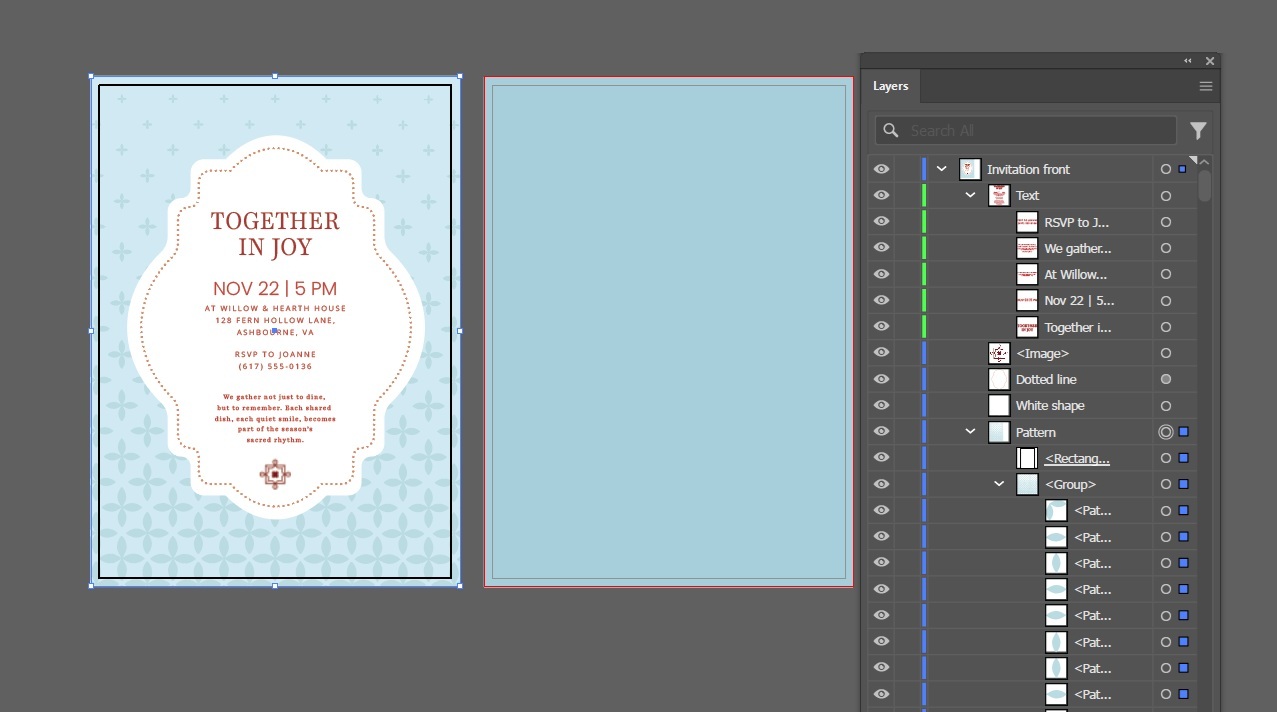Collapse the panel to icons with double arrows
Viewport: 1277px width, 712px height.
pyautogui.click(x=1187, y=60)
